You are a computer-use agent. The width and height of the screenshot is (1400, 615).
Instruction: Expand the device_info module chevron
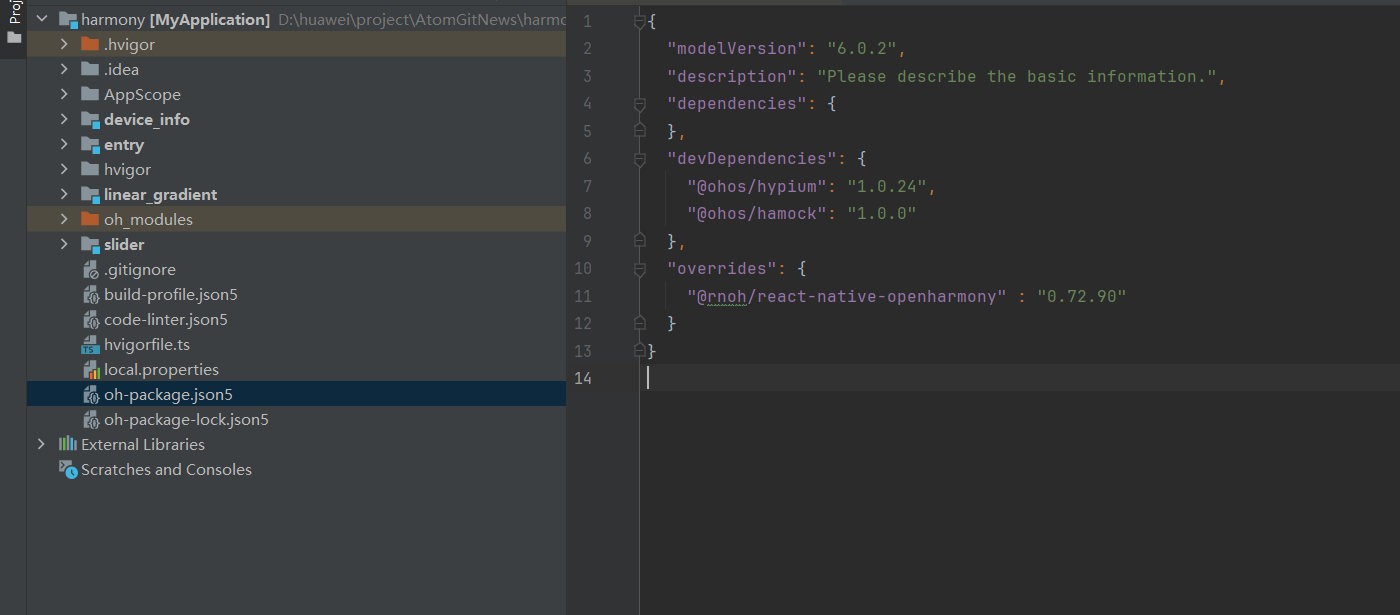[x=64, y=119]
